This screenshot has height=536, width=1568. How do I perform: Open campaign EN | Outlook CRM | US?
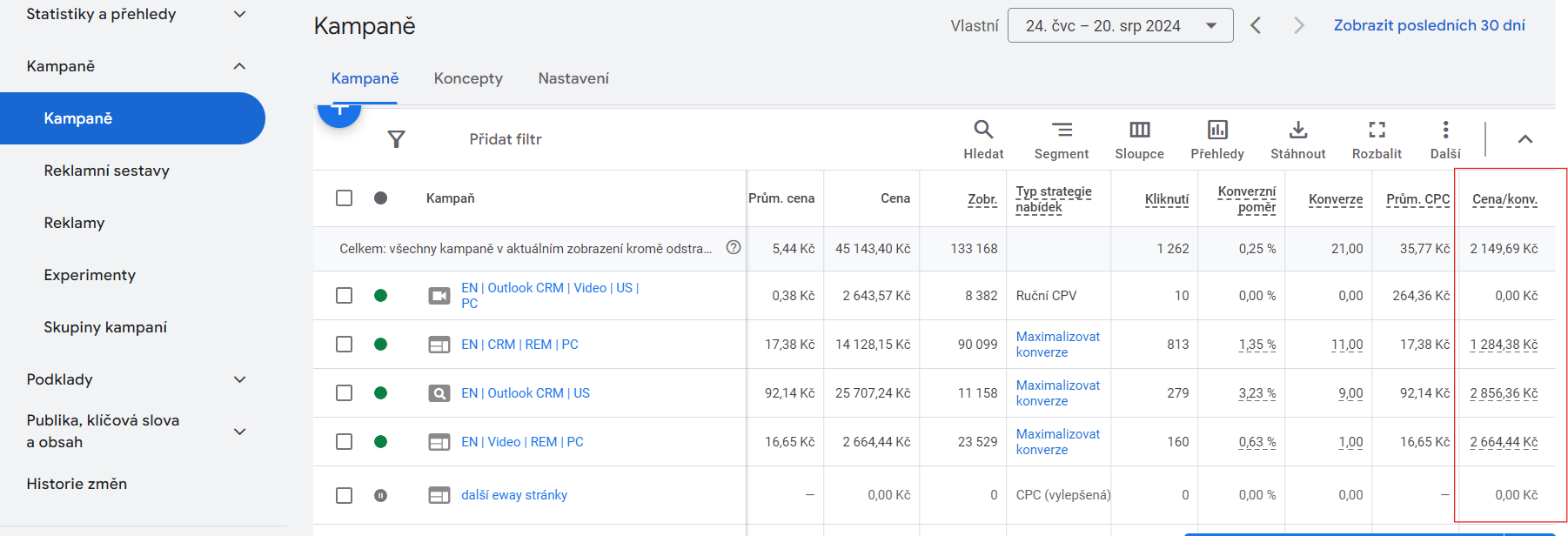526,393
